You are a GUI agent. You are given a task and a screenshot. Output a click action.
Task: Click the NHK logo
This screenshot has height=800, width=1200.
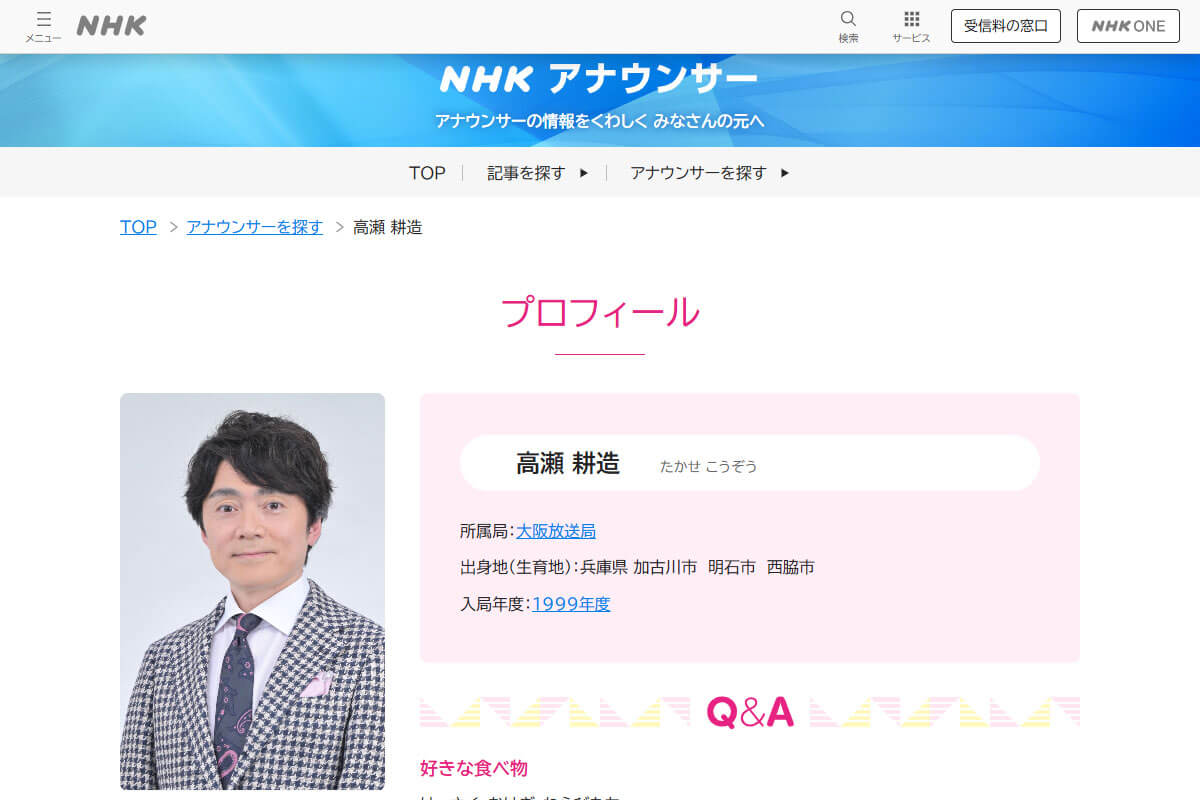tap(111, 26)
